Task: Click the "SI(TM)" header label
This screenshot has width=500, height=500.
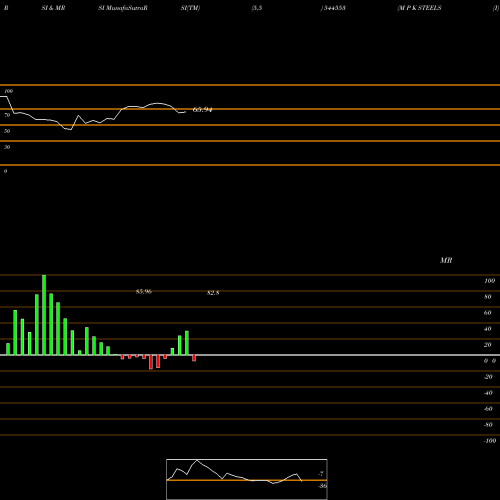Action: [190, 8]
